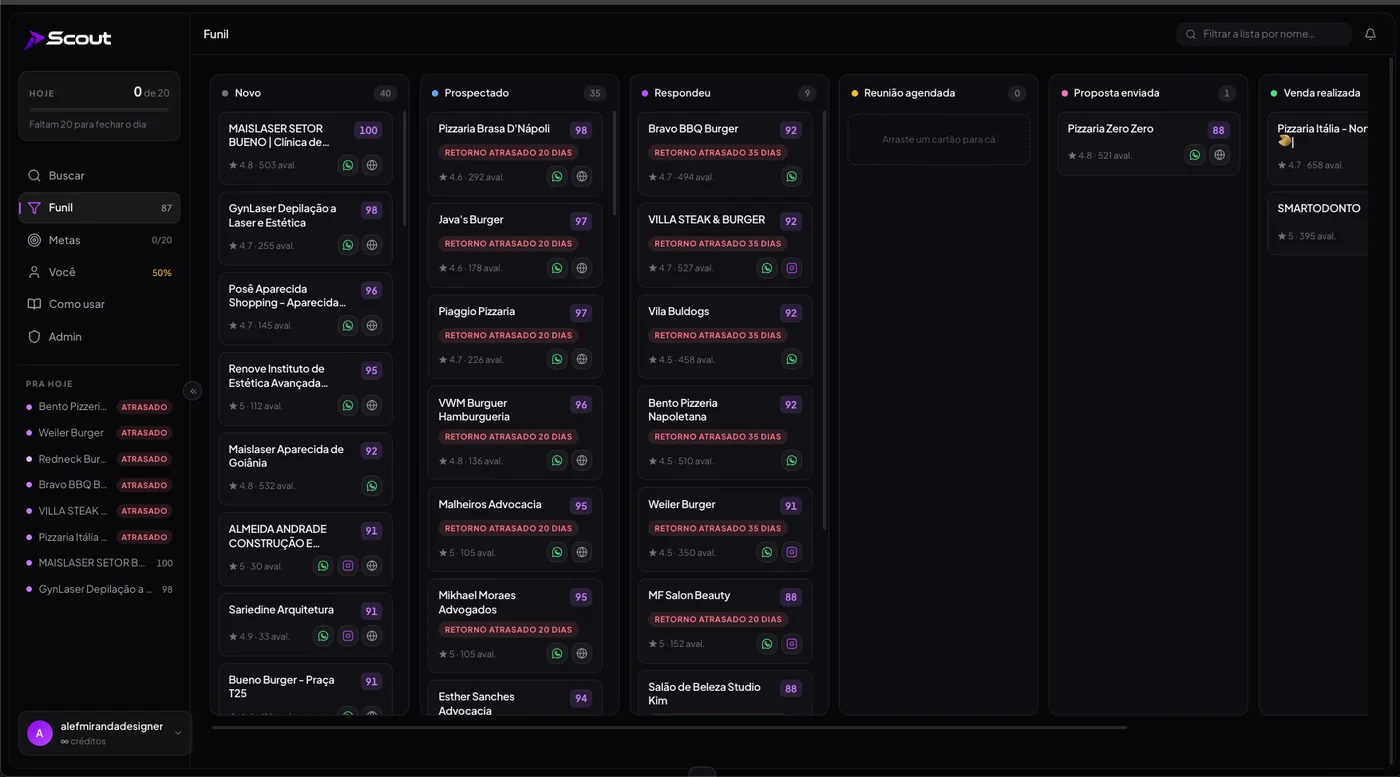Expand the bottom panel handle
Image resolution: width=1400 pixels, height=777 pixels.
[702, 771]
